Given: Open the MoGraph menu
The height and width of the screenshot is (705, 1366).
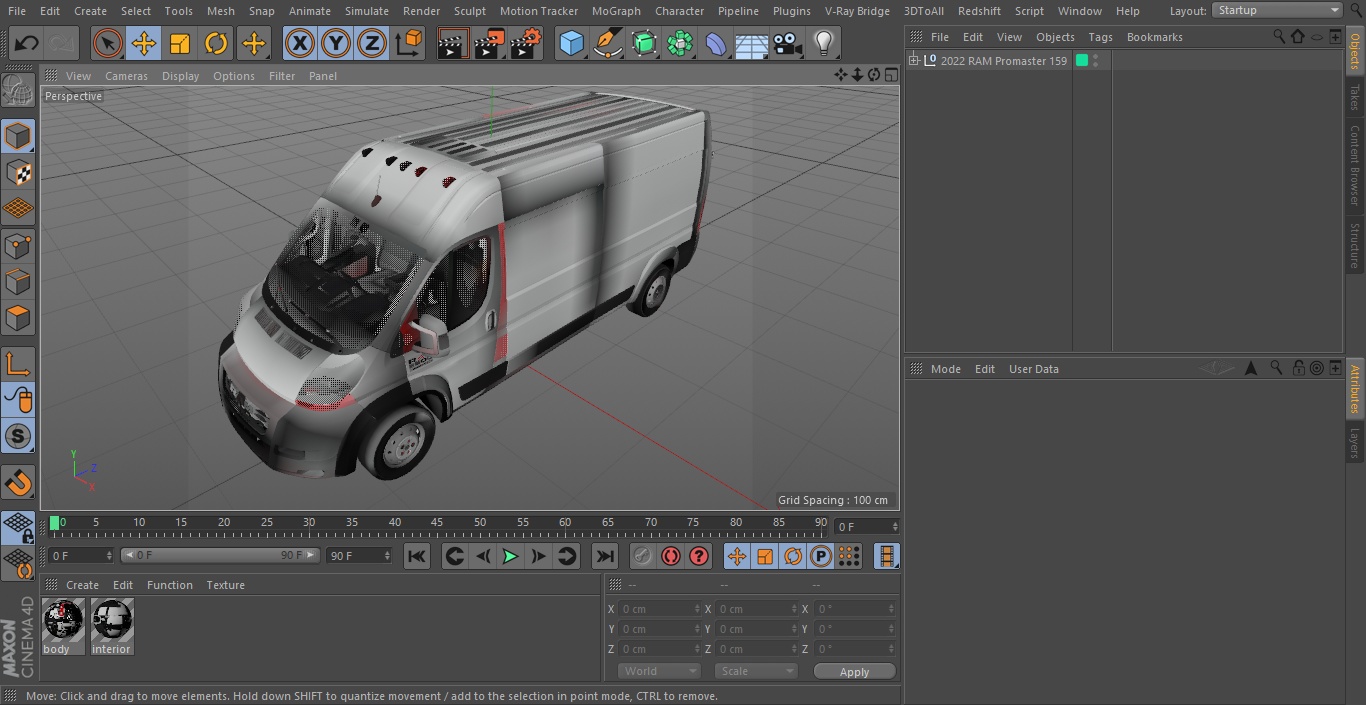Looking at the screenshot, I should [616, 11].
